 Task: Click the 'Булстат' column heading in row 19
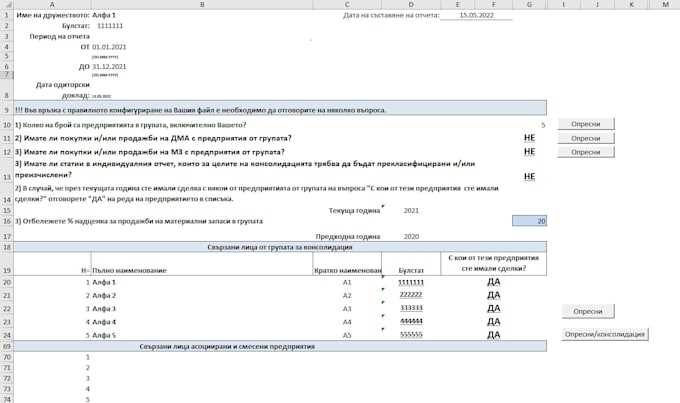[x=411, y=271]
